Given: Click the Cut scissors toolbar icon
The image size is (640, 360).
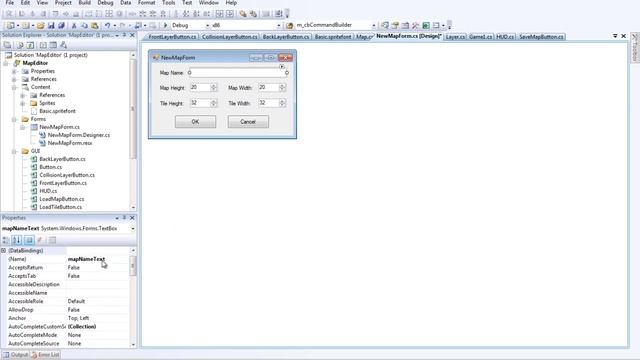Looking at the screenshot, I should click(74, 25).
